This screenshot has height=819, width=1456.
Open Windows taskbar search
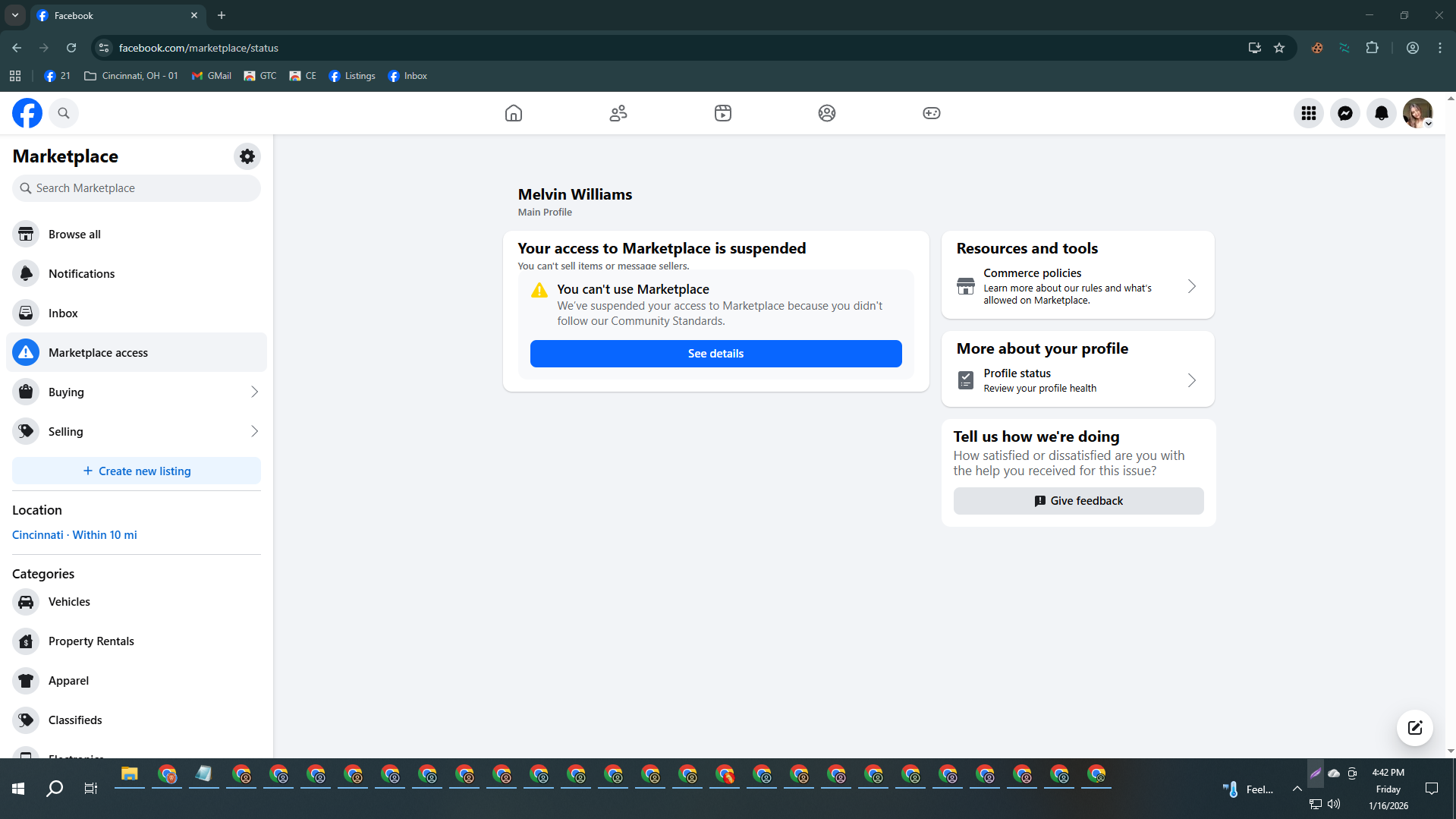click(x=55, y=789)
